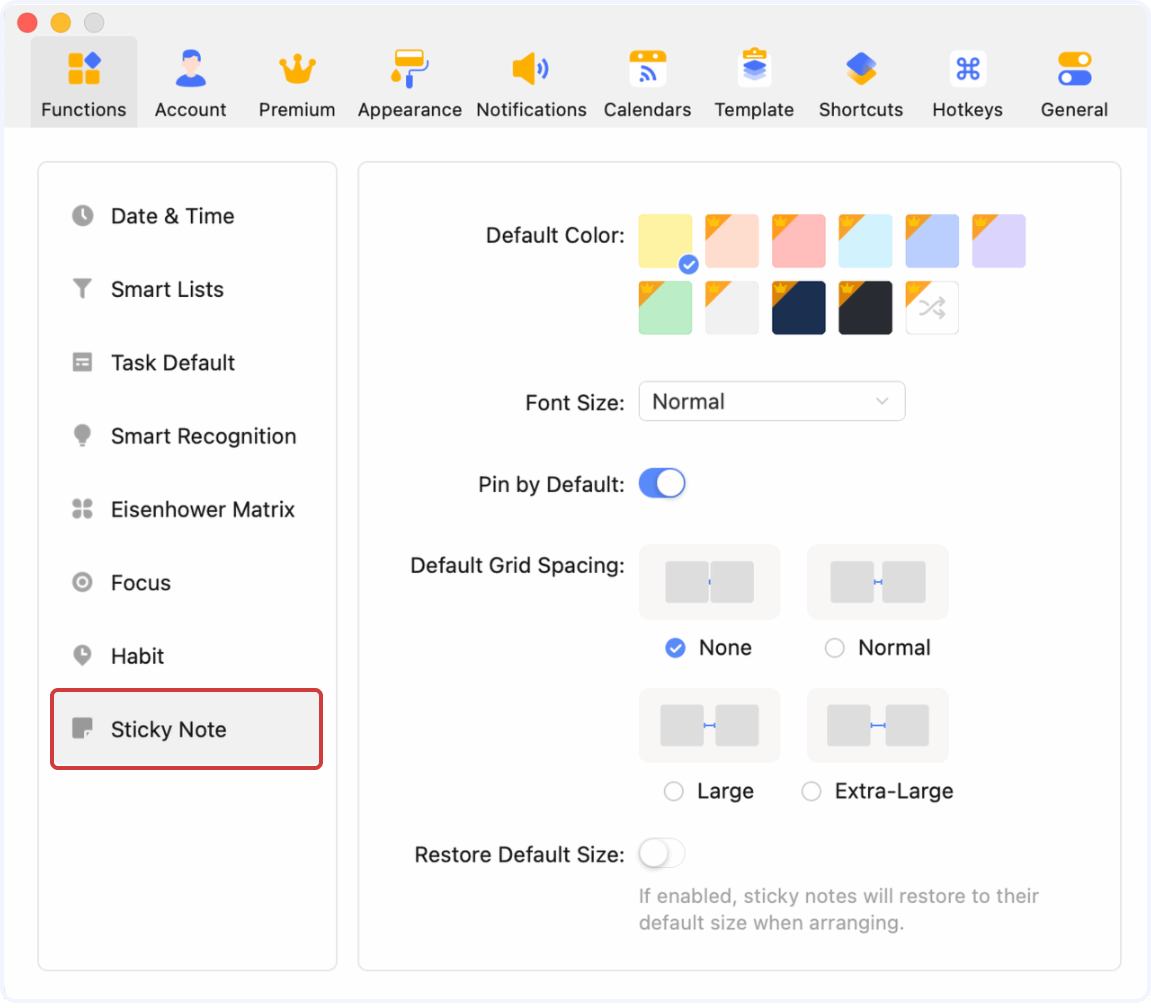
Task: Open the Habit clock icon
Action: pos(82,656)
